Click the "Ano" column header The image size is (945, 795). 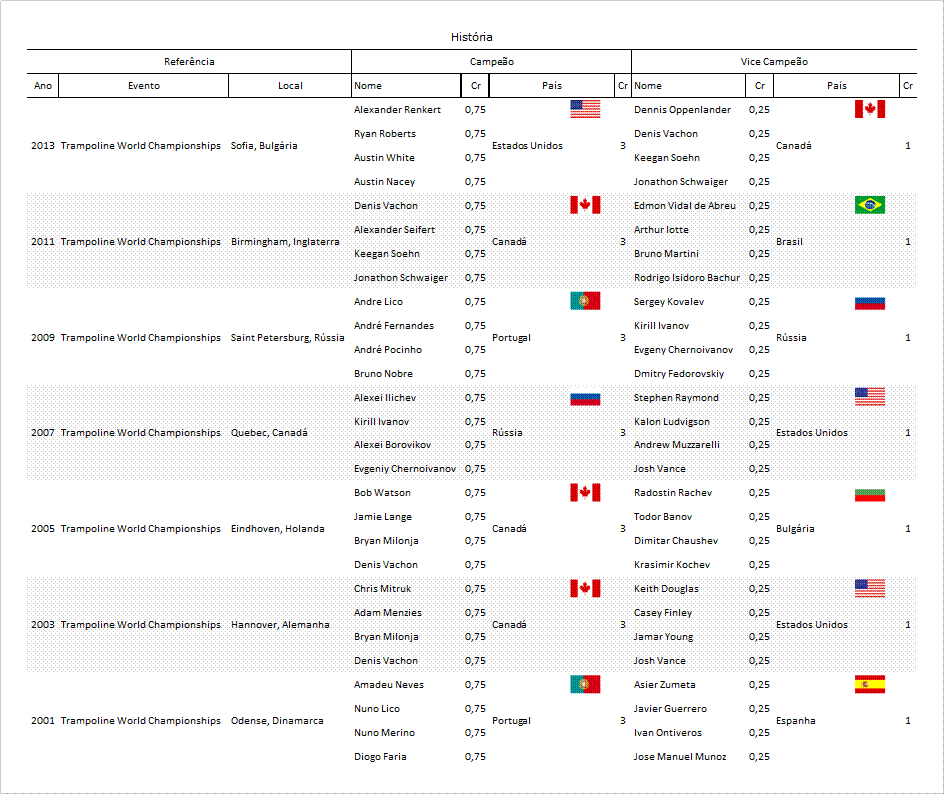coord(43,86)
